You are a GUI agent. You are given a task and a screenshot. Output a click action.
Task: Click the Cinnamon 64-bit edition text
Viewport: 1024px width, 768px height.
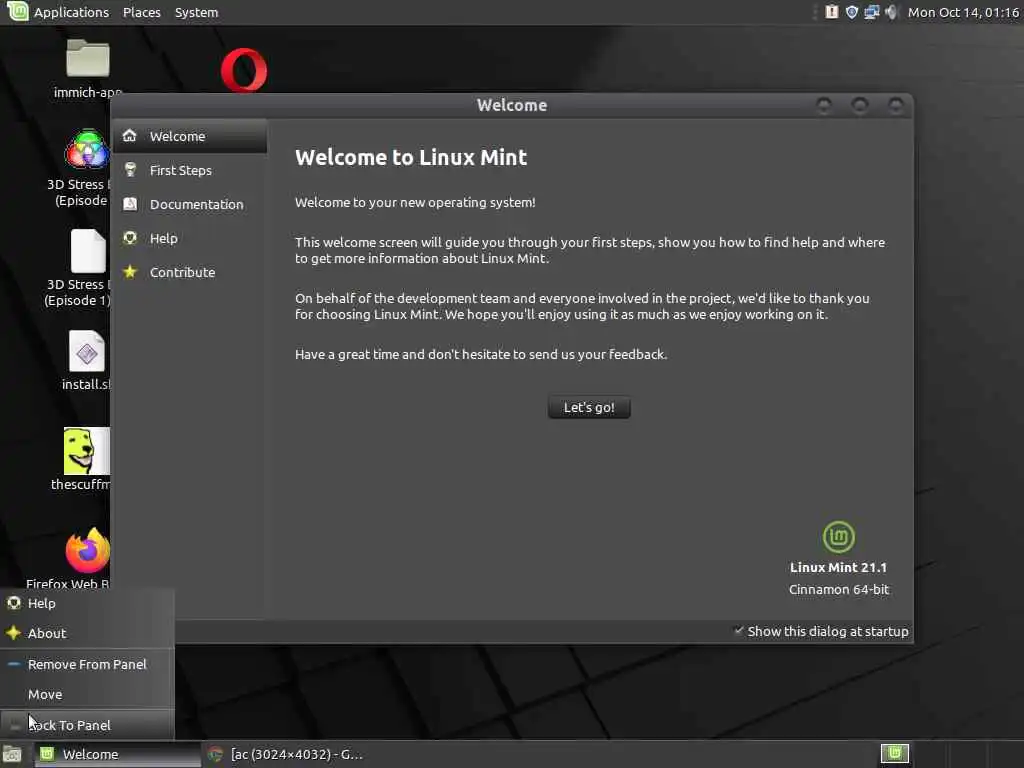[x=839, y=589]
